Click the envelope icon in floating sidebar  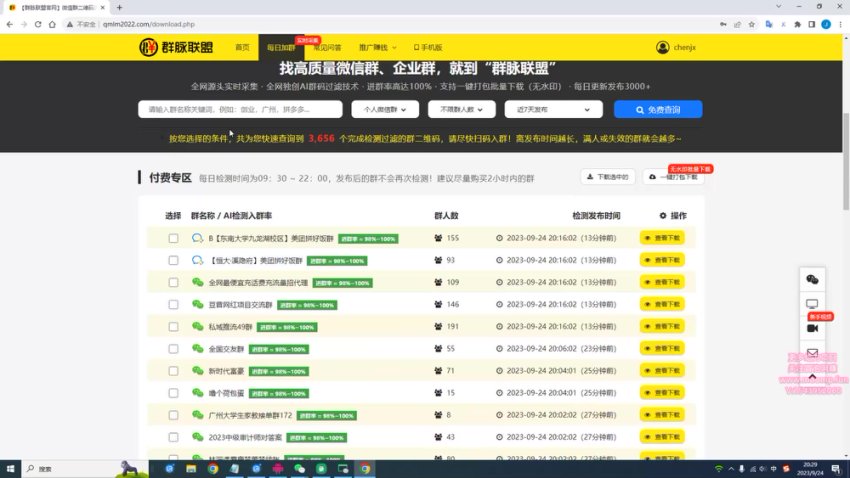click(812, 352)
